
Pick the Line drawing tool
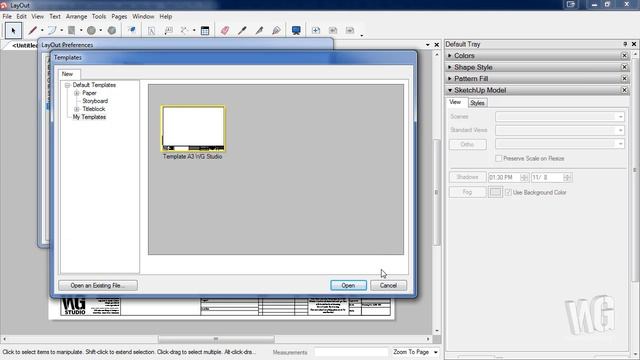33,31
